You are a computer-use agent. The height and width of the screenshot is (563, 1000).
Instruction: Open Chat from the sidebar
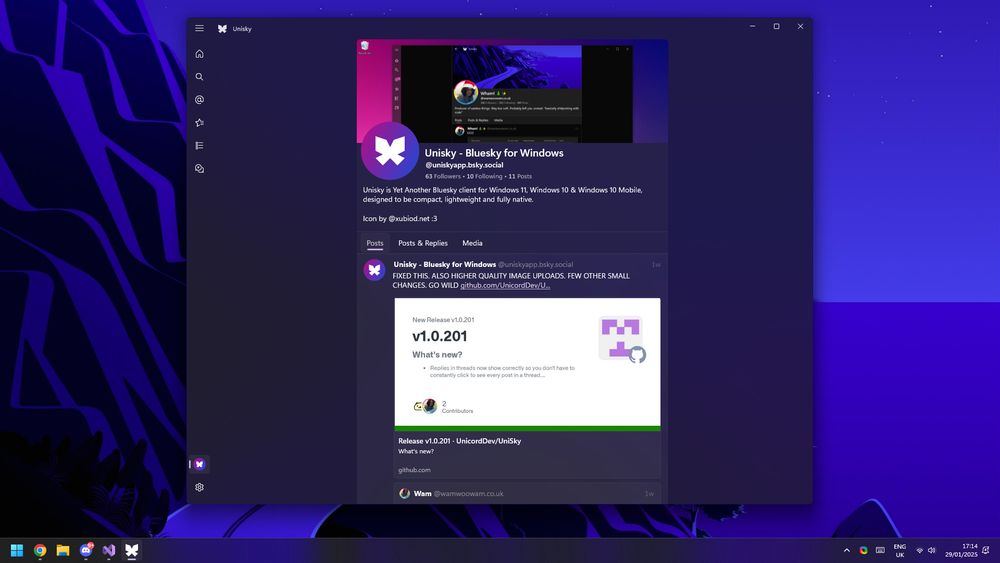point(200,169)
